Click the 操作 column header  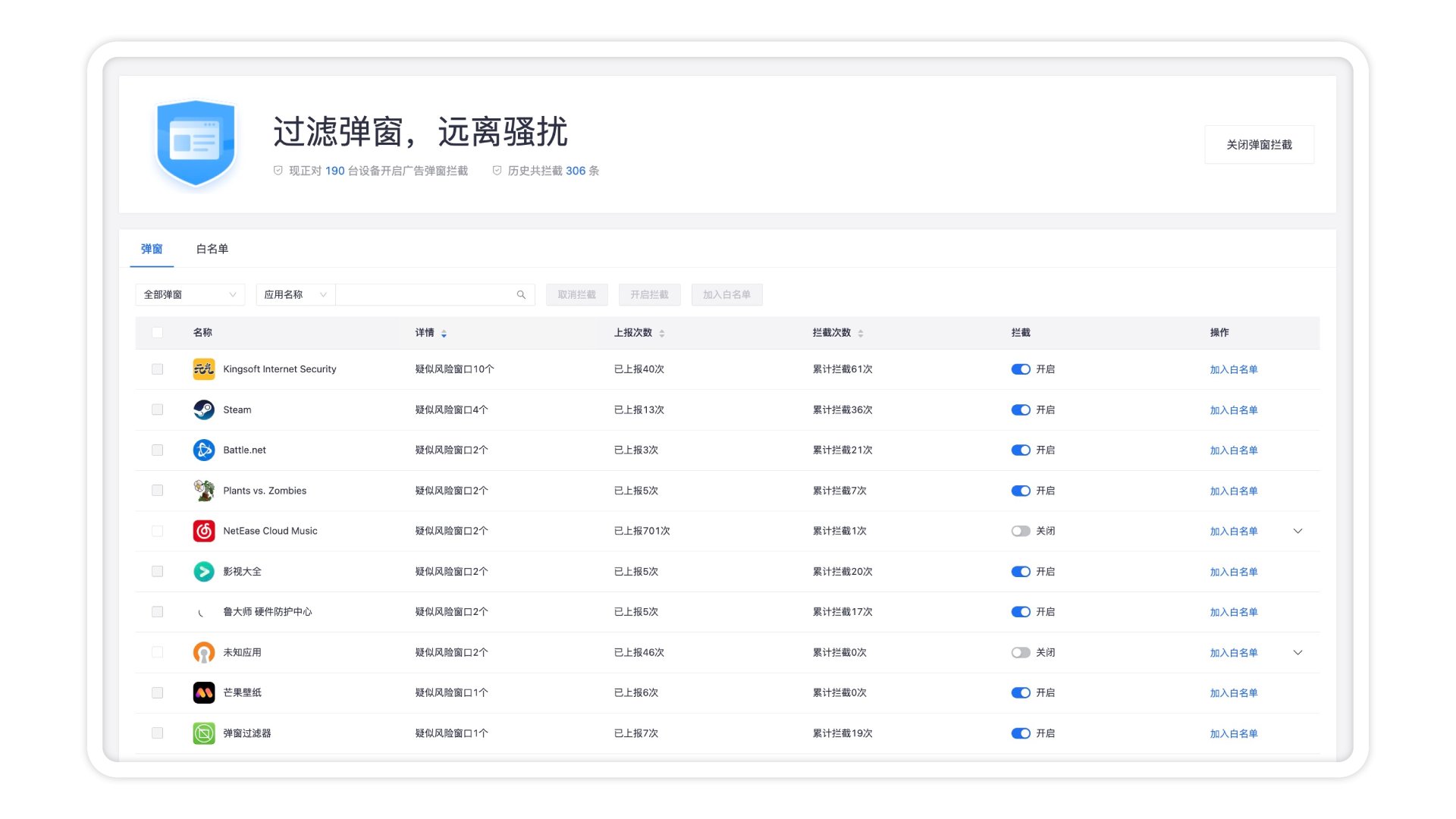pos(1219,332)
